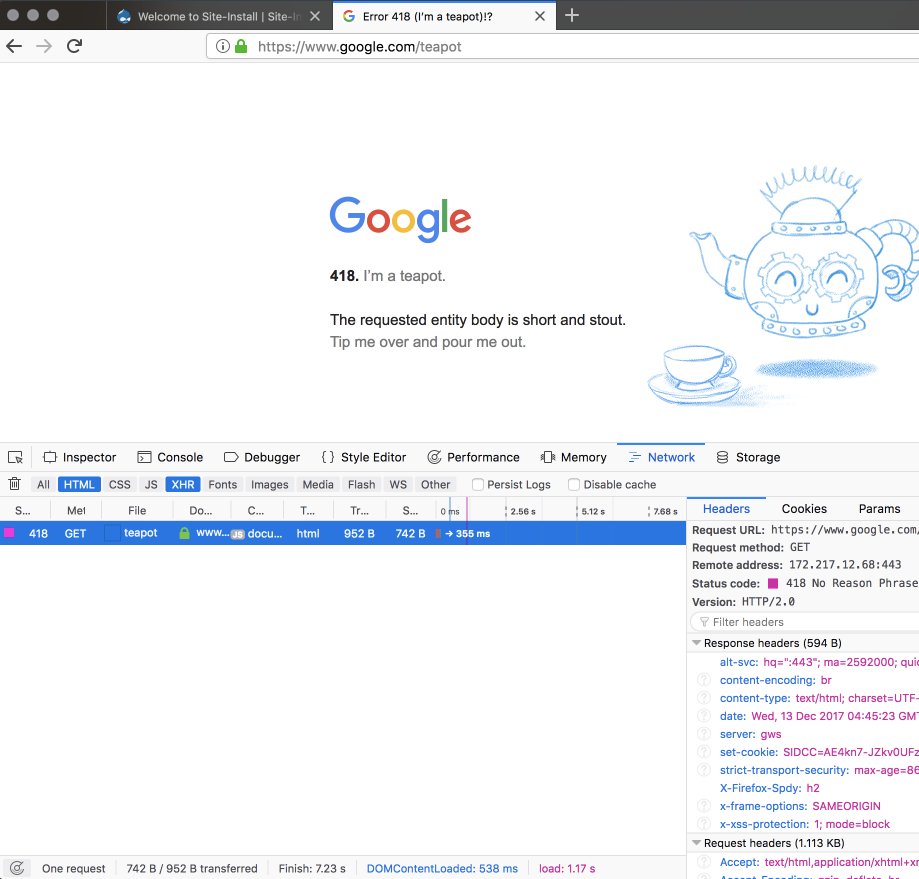The image size is (919, 879).
Task: Open the Cookies details tab
Action: [x=804, y=509]
